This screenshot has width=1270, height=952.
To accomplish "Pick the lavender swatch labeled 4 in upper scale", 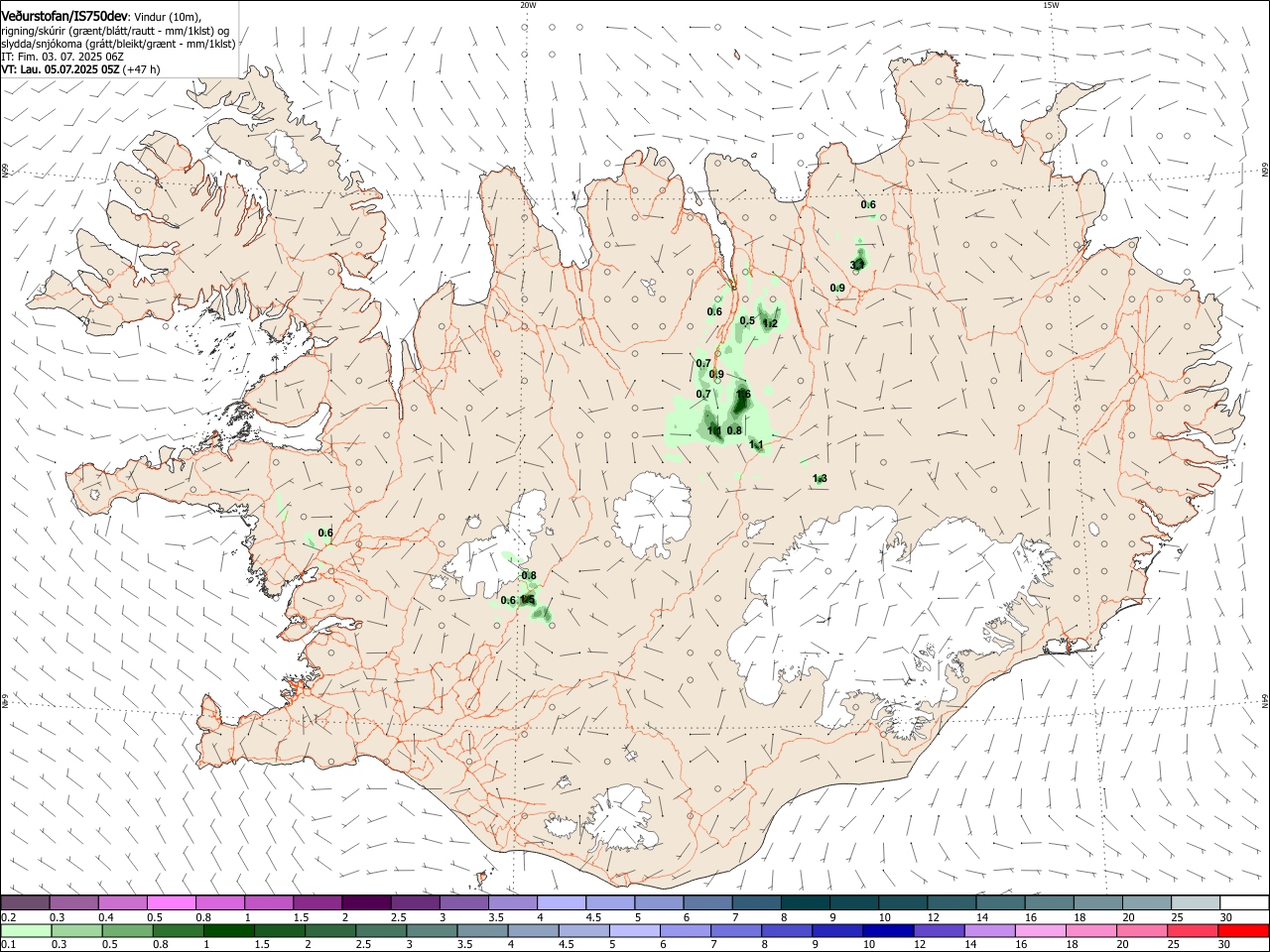I will click(x=562, y=902).
